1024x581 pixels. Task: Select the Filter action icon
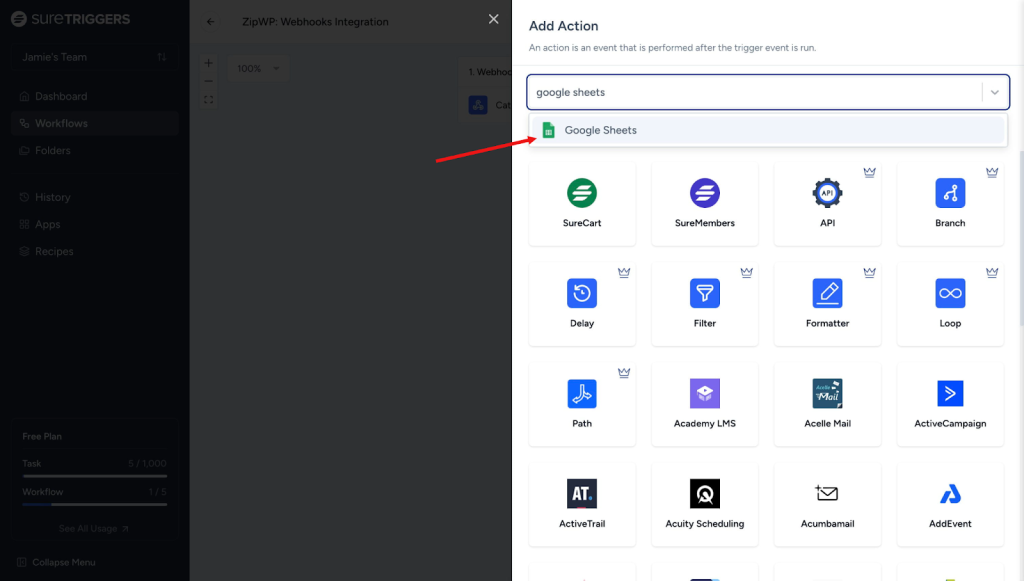[705, 293]
